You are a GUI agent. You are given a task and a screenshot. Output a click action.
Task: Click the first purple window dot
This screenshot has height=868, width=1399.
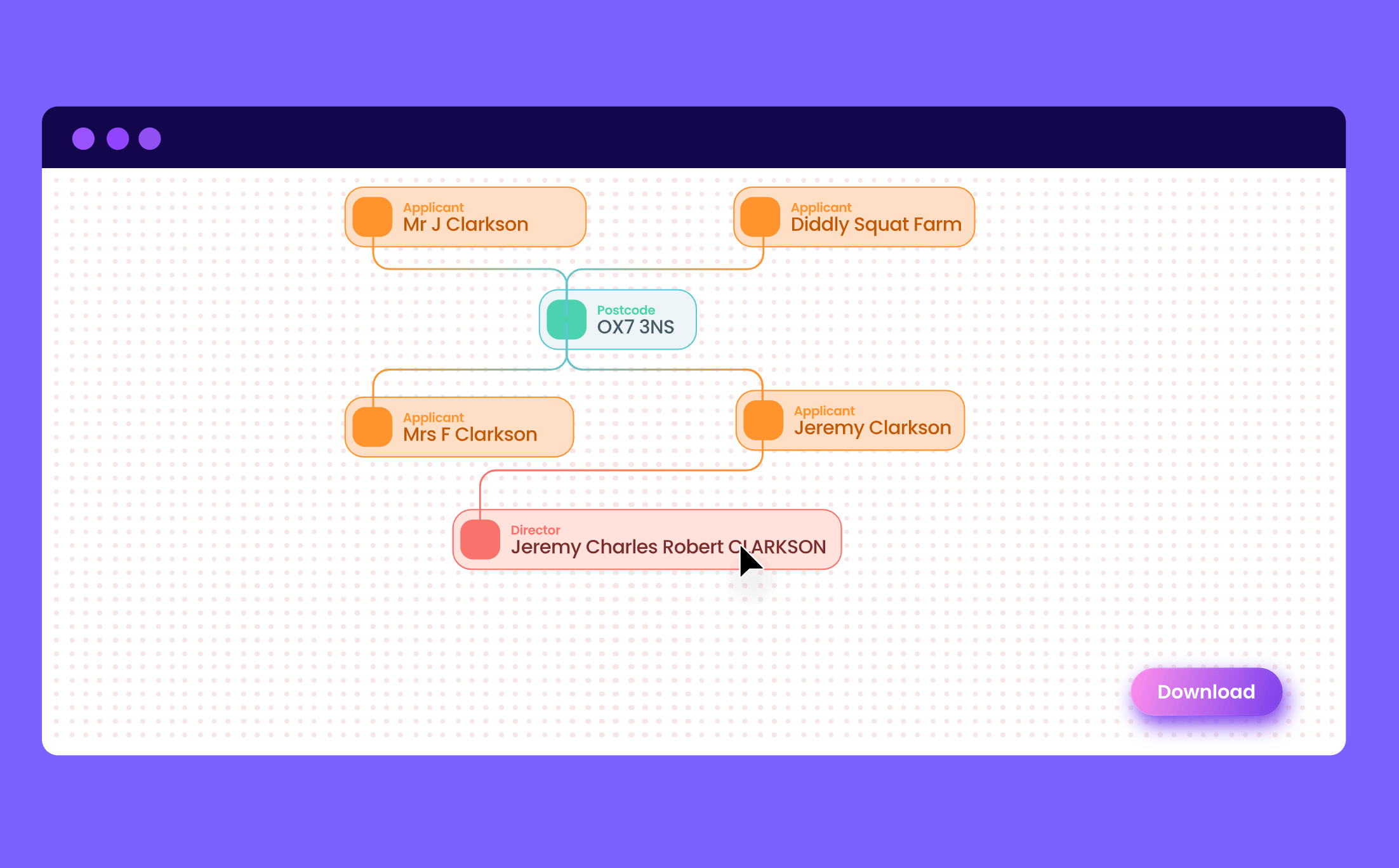pyautogui.click(x=84, y=138)
